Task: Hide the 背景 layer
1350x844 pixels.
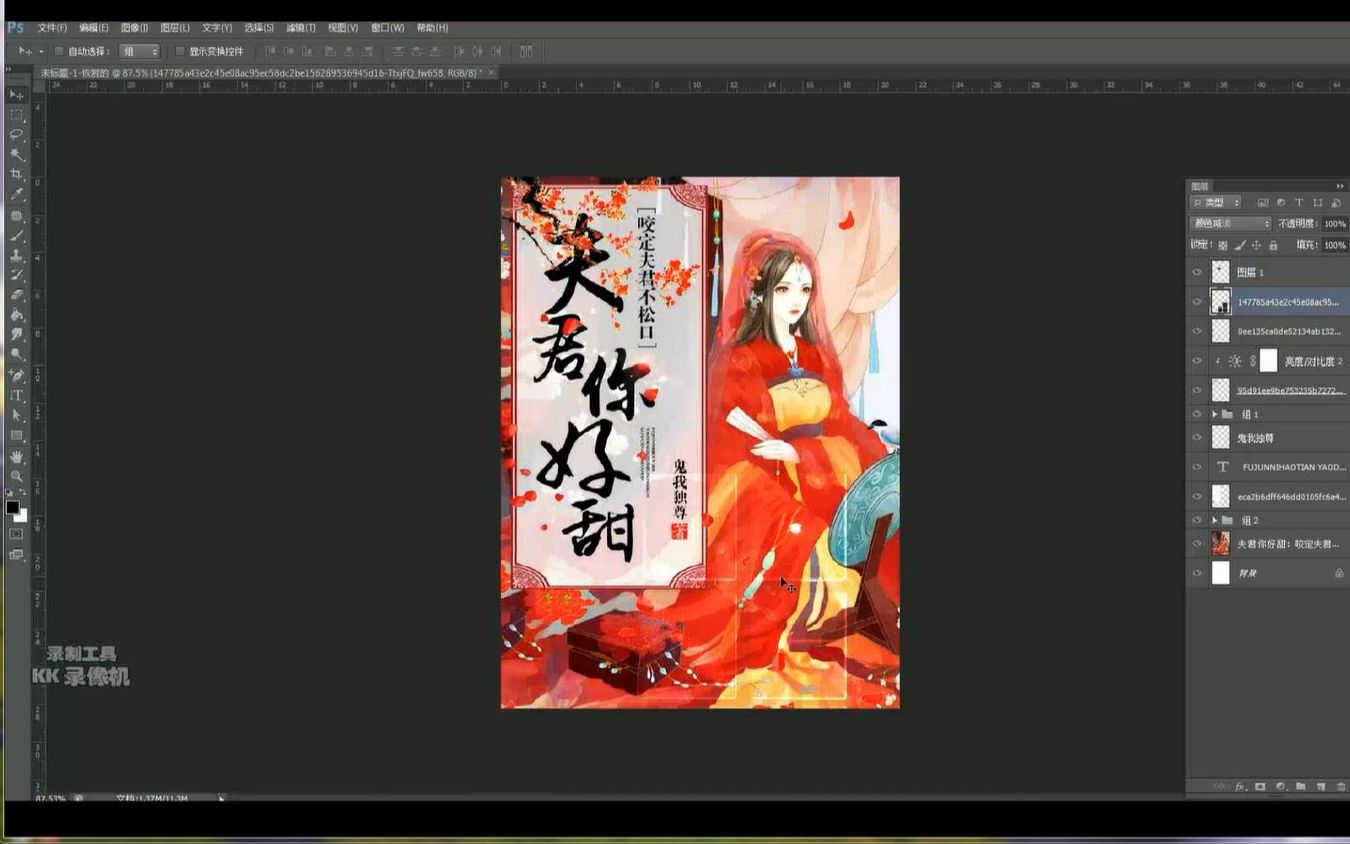Action: tap(1197, 573)
